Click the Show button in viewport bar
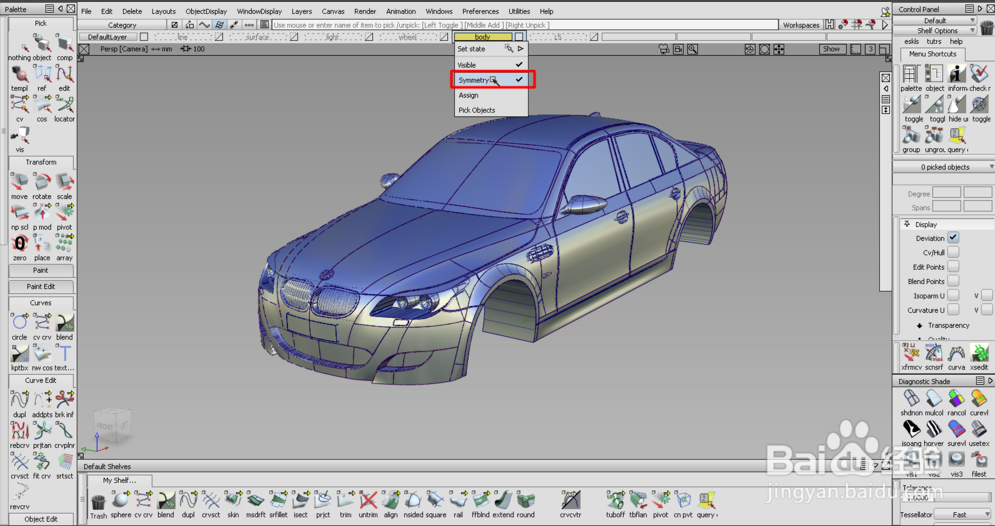The image size is (995, 526). 831,49
